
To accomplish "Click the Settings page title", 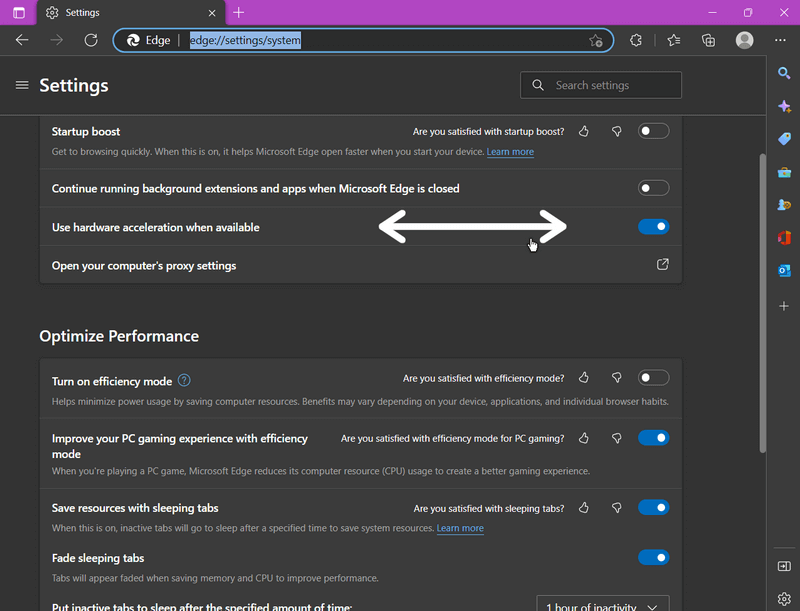I will click(x=74, y=85).
